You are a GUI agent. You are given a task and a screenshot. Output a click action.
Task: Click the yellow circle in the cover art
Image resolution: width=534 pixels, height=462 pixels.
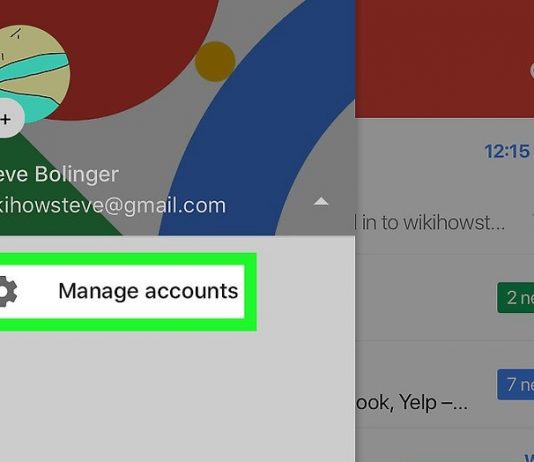[x=215, y=62]
